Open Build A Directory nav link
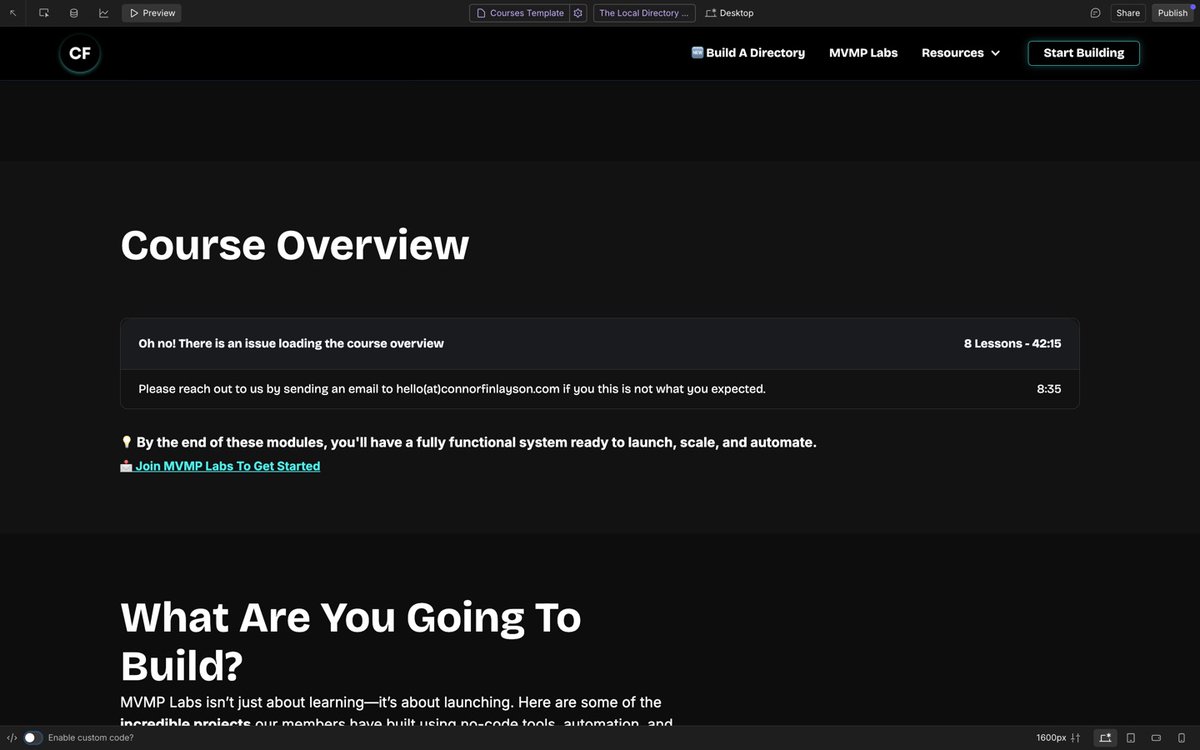The image size is (1200, 750). [x=748, y=53]
